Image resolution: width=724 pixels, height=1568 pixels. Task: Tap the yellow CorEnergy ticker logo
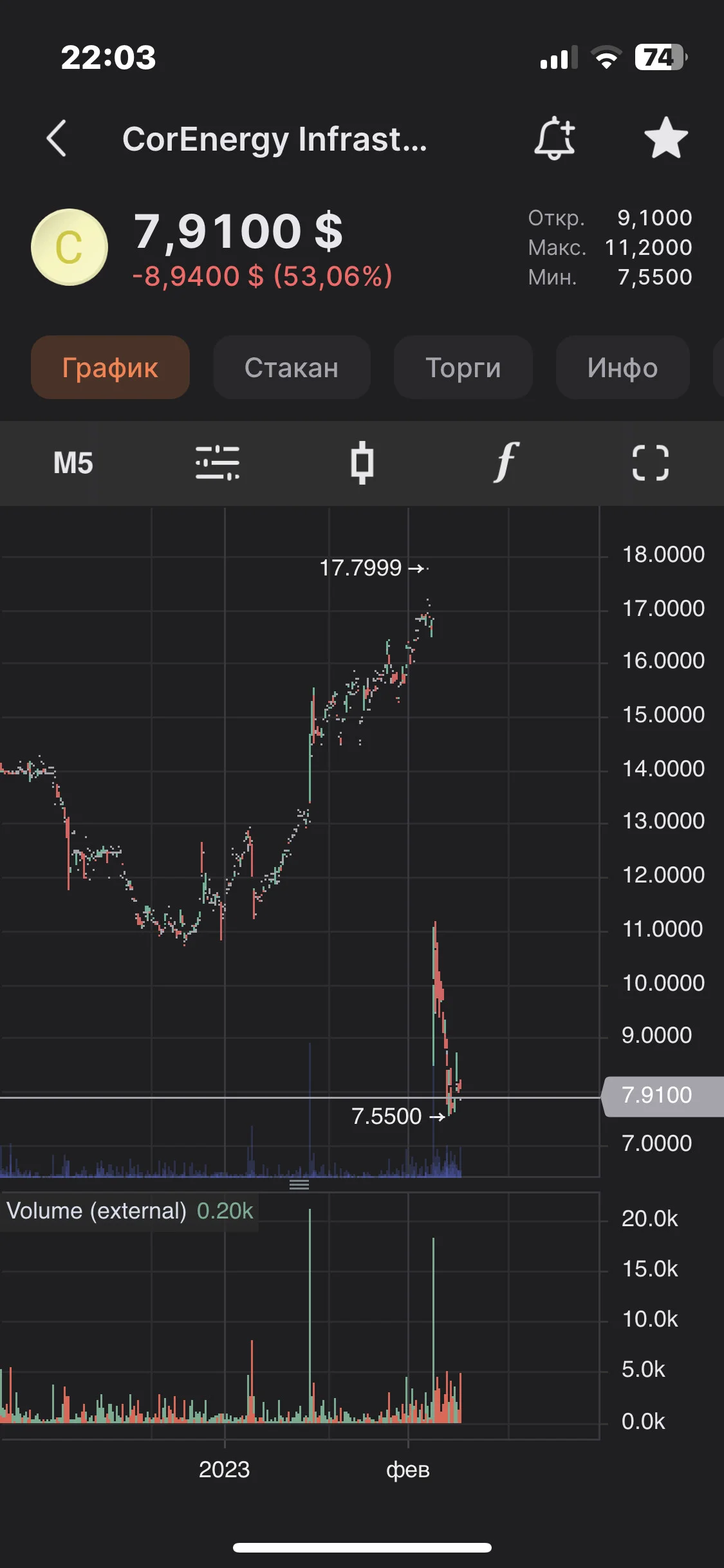pos(70,247)
